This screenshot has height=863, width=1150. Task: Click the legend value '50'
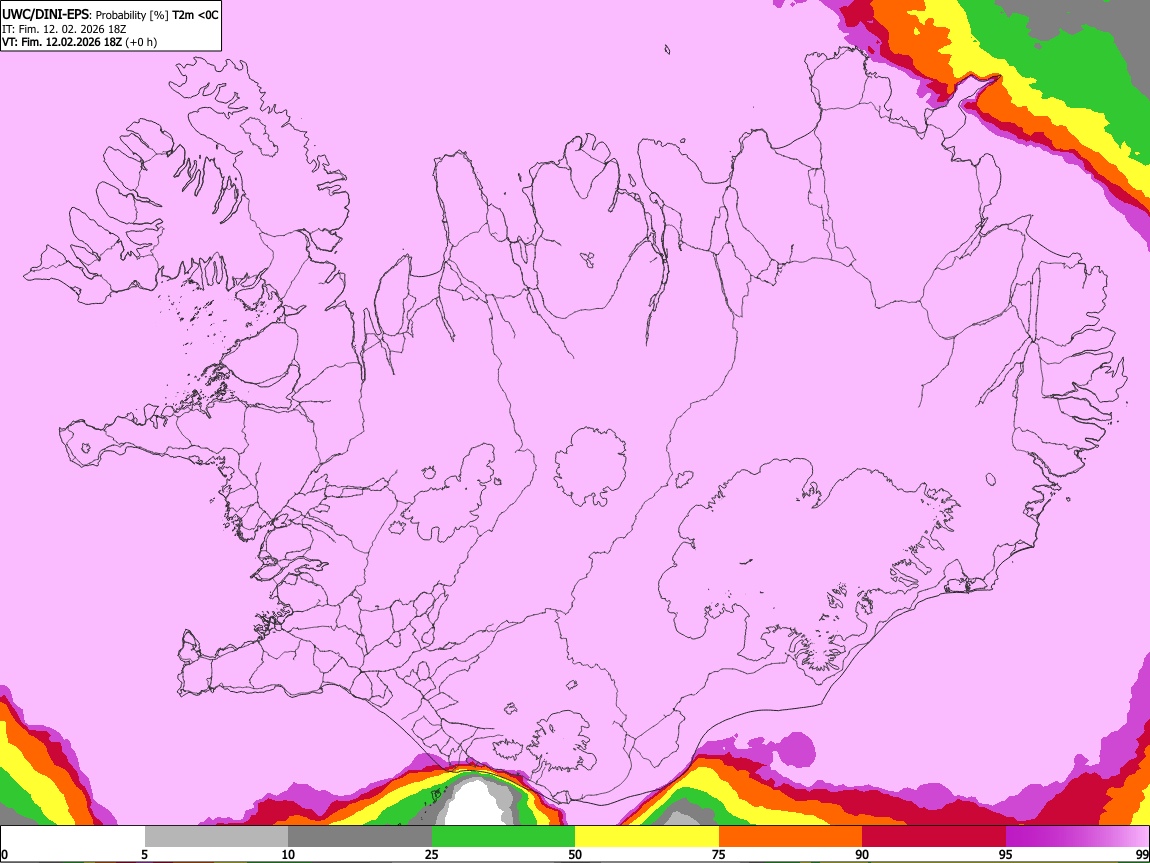(x=575, y=854)
